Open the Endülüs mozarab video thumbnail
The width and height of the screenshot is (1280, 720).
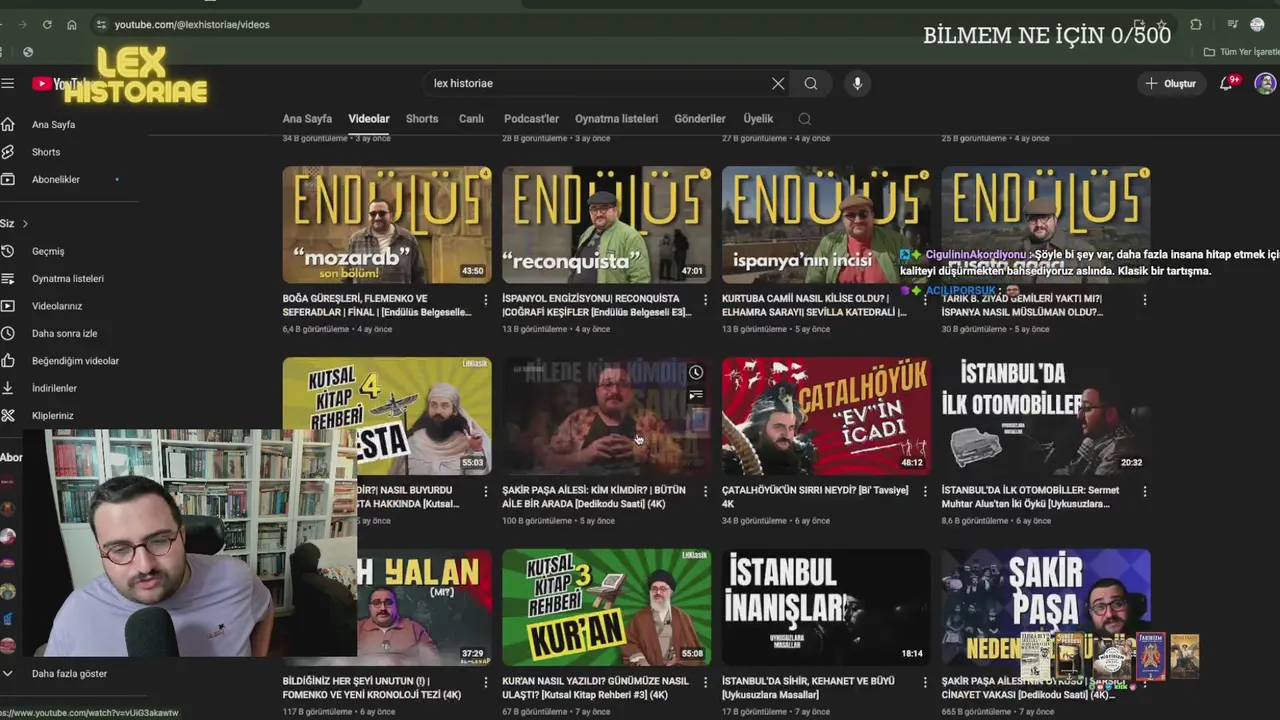[x=387, y=225]
